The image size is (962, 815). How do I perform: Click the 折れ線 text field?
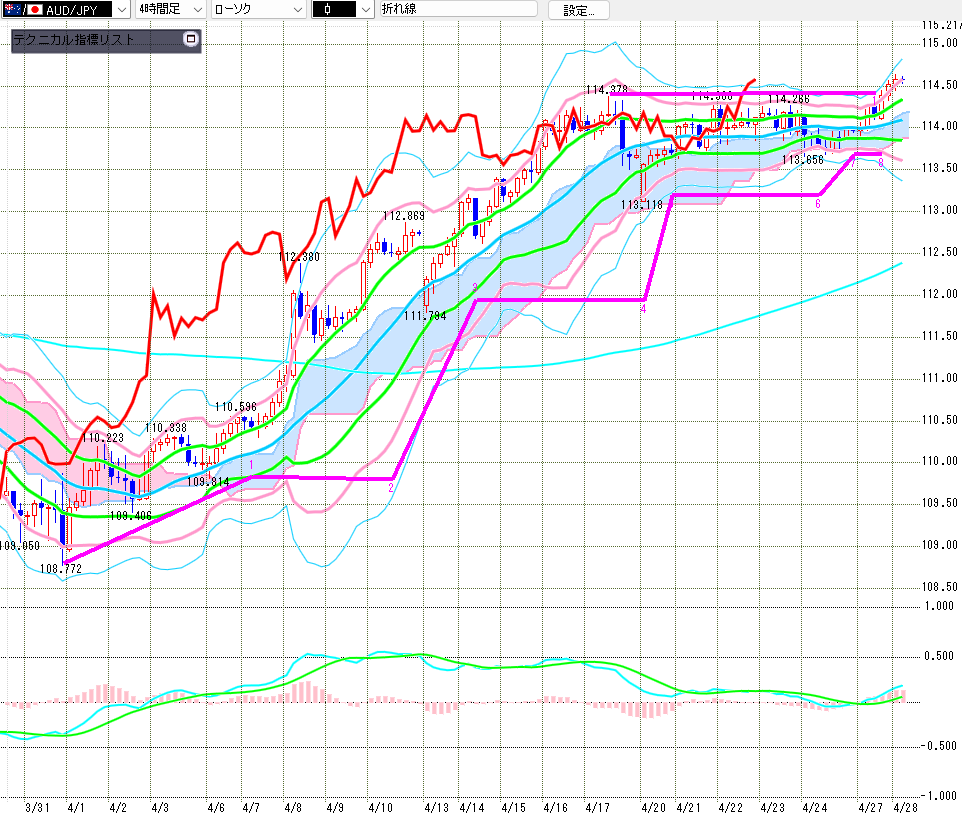460,10
